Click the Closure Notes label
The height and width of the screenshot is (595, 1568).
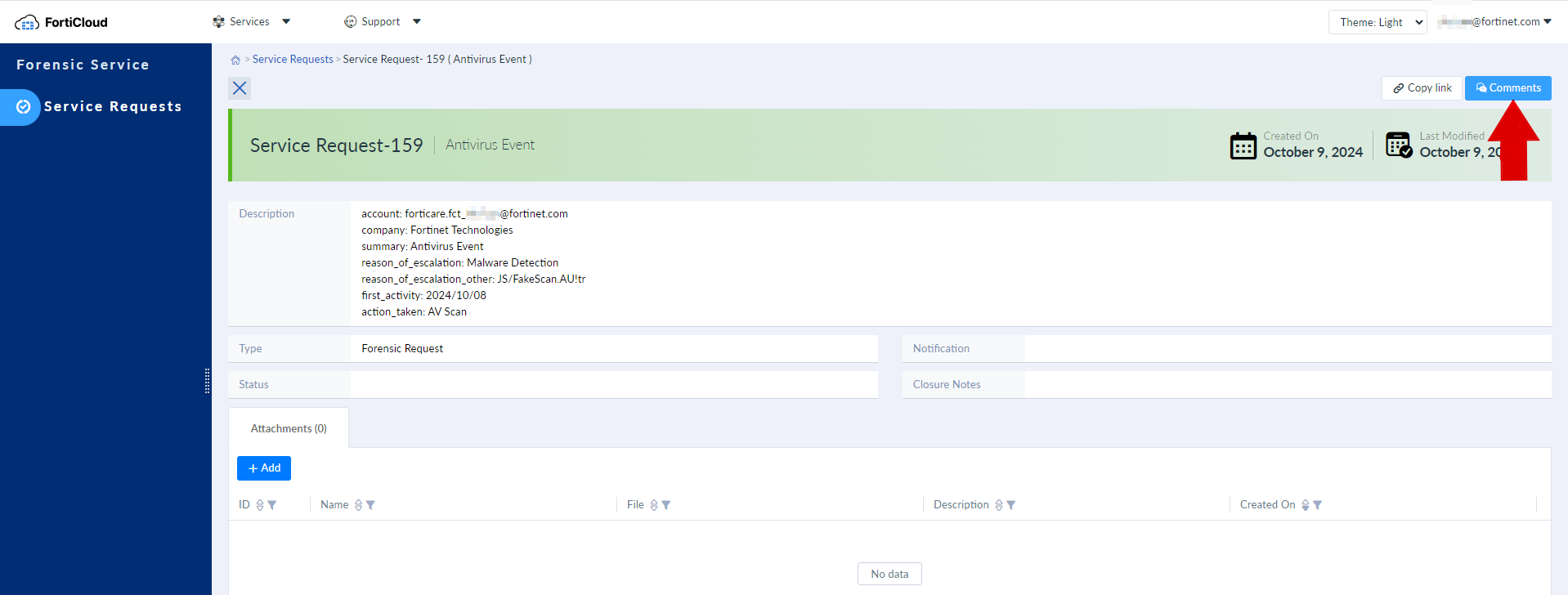pyautogui.click(x=947, y=385)
